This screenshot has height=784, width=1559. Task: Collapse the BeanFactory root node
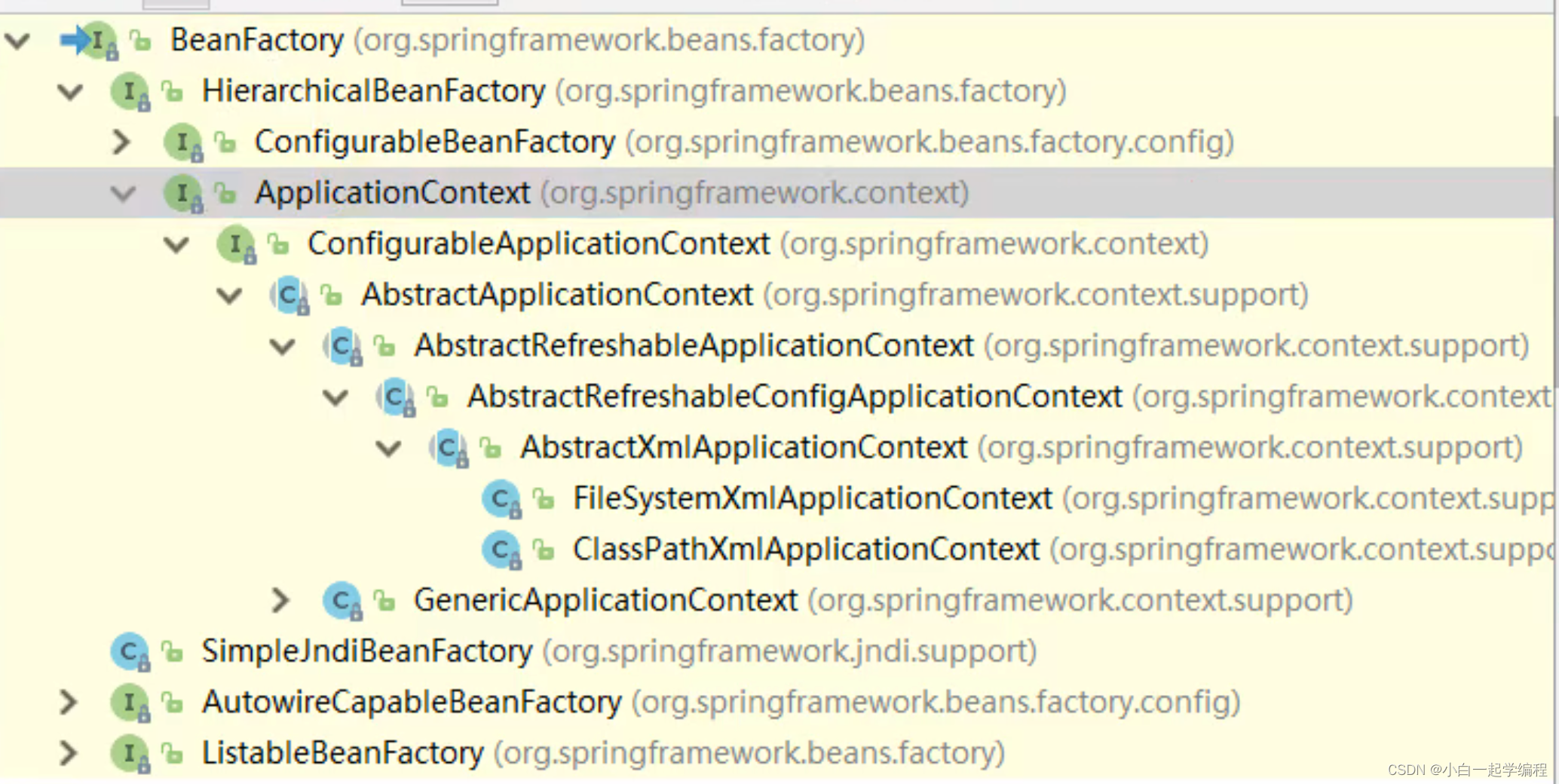17,41
